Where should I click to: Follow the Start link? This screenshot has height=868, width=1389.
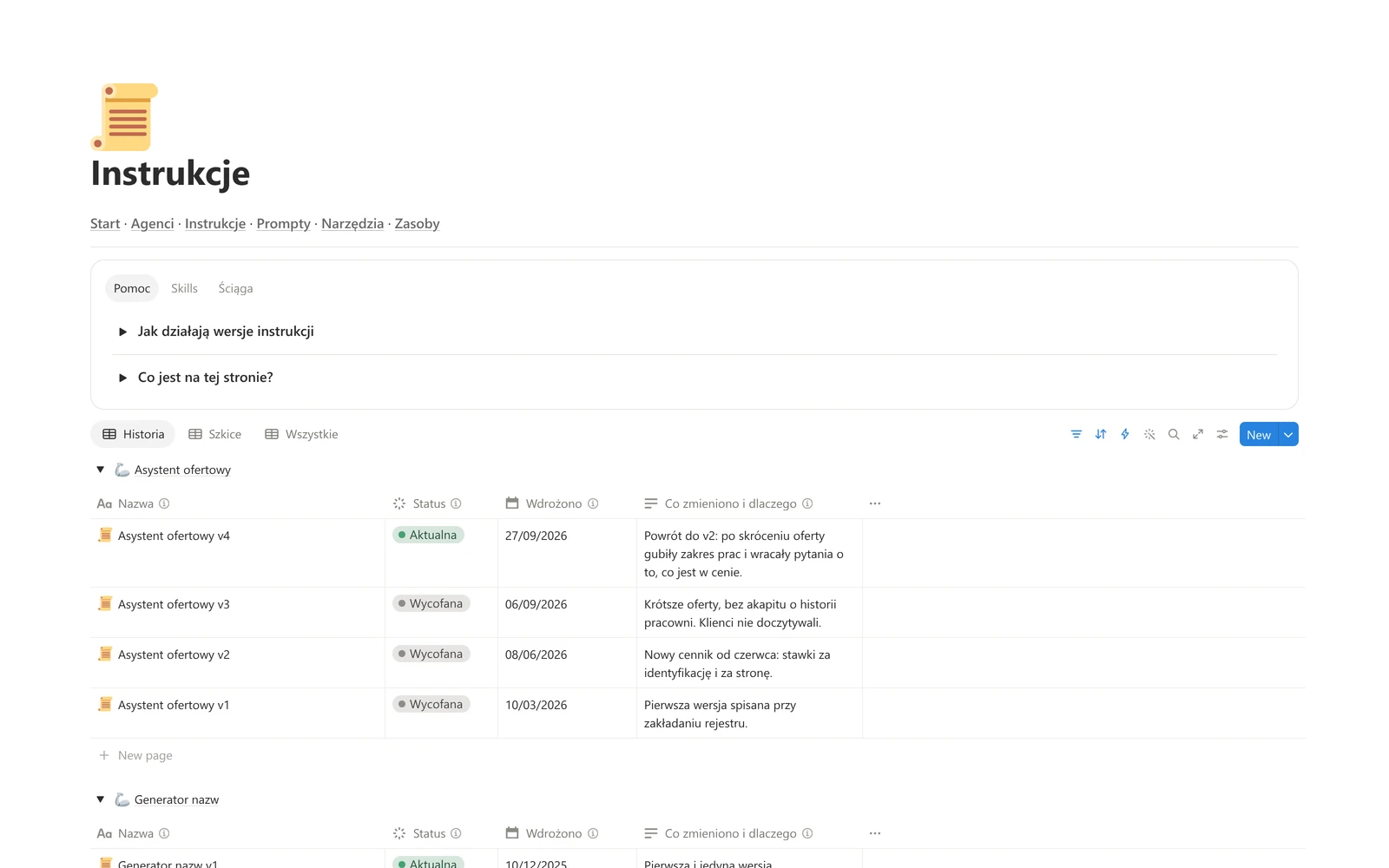click(105, 223)
